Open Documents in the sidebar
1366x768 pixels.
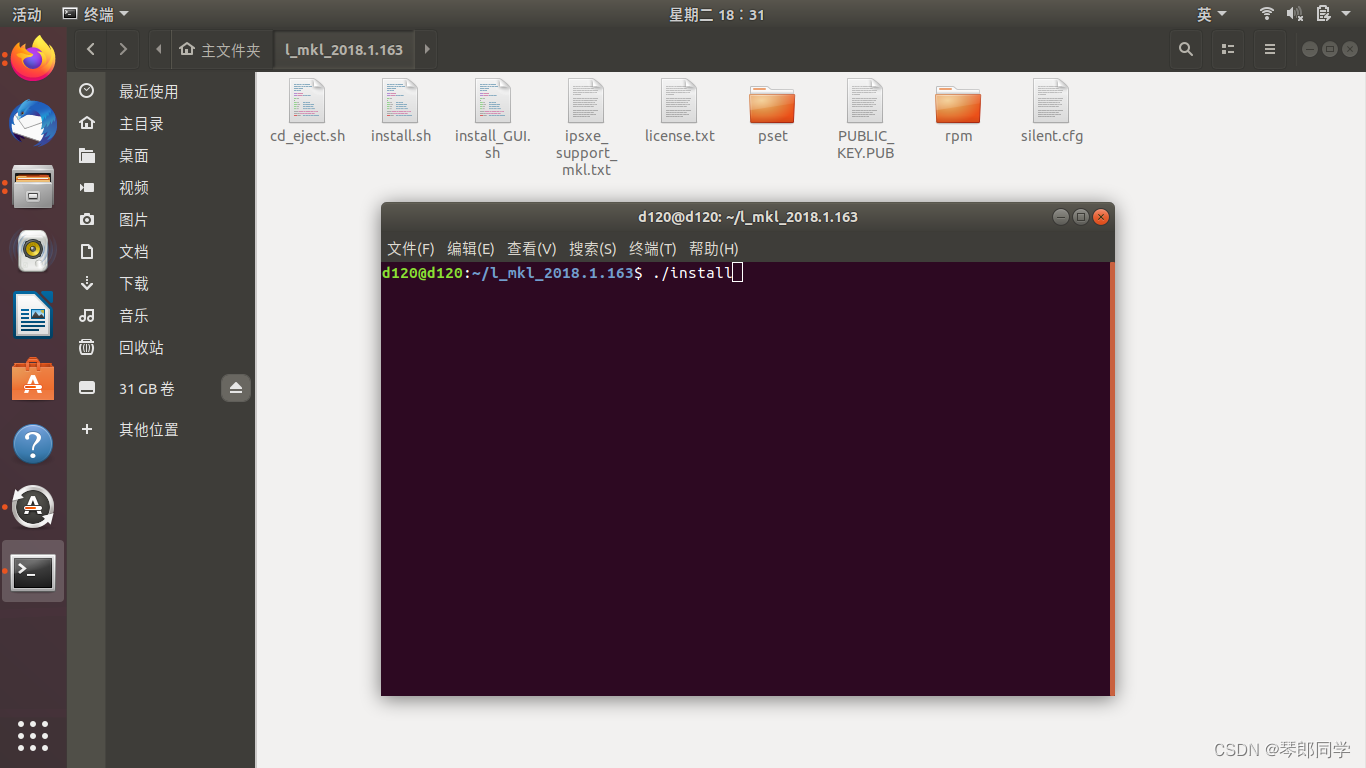pyautogui.click(x=160, y=251)
